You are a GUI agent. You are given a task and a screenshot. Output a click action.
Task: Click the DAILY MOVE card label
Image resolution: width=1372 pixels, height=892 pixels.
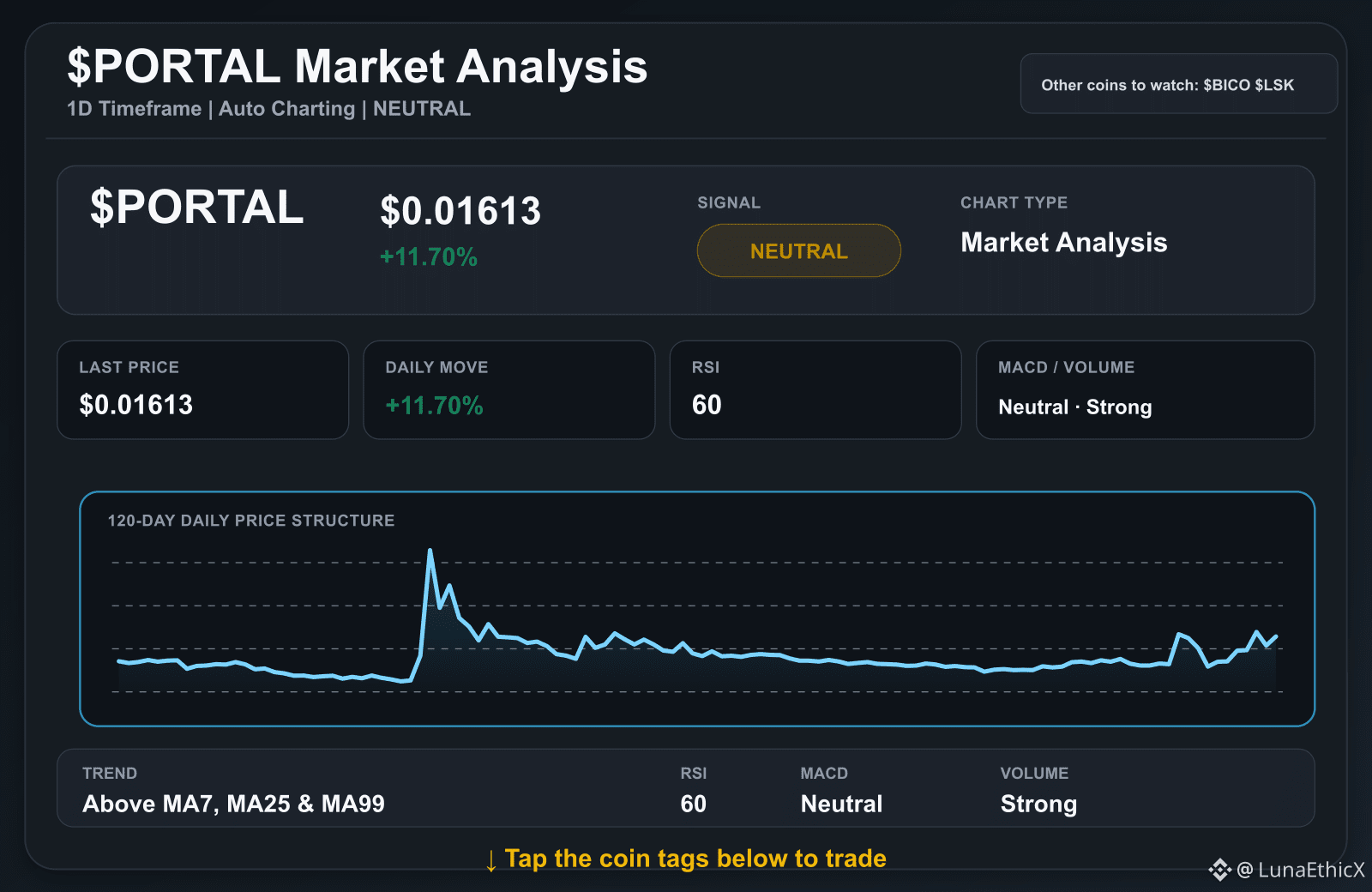click(436, 367)
